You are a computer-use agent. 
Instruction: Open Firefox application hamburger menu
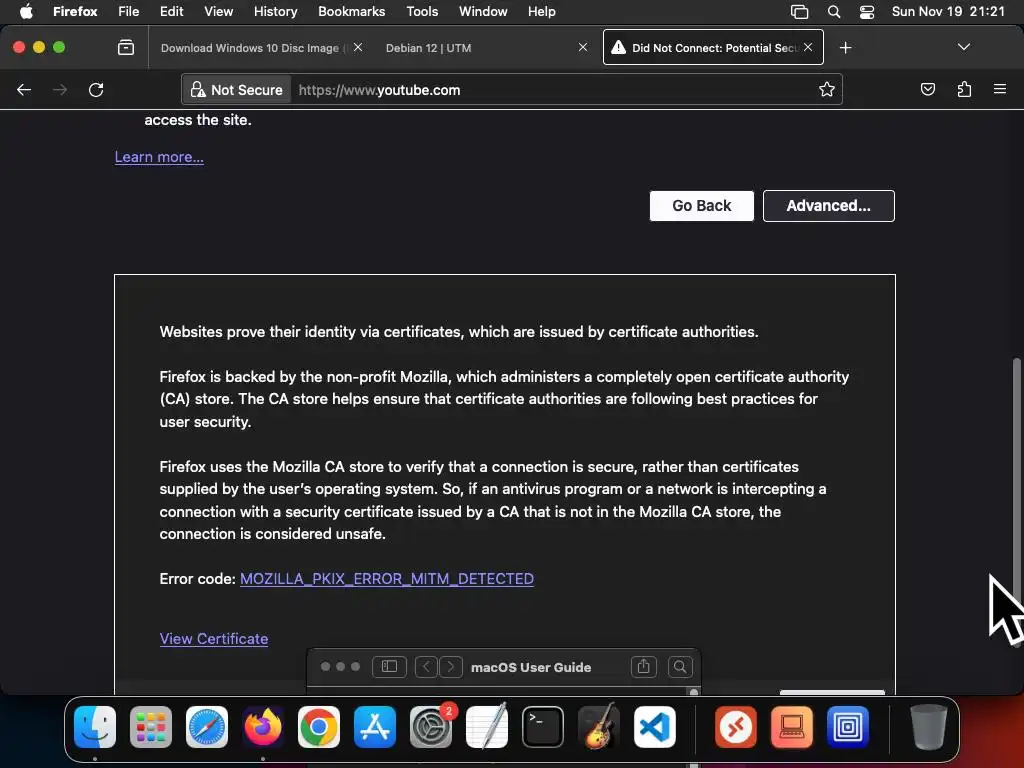click(1000, 89)
